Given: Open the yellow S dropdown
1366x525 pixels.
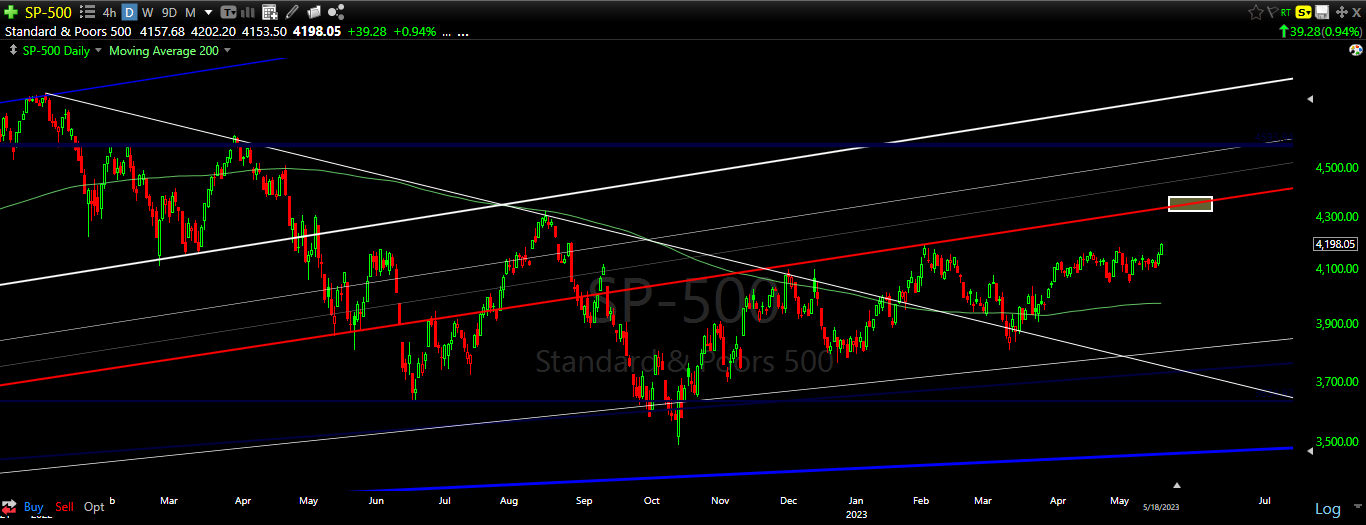Looking at the screenshot, I should coord(1303,12).
